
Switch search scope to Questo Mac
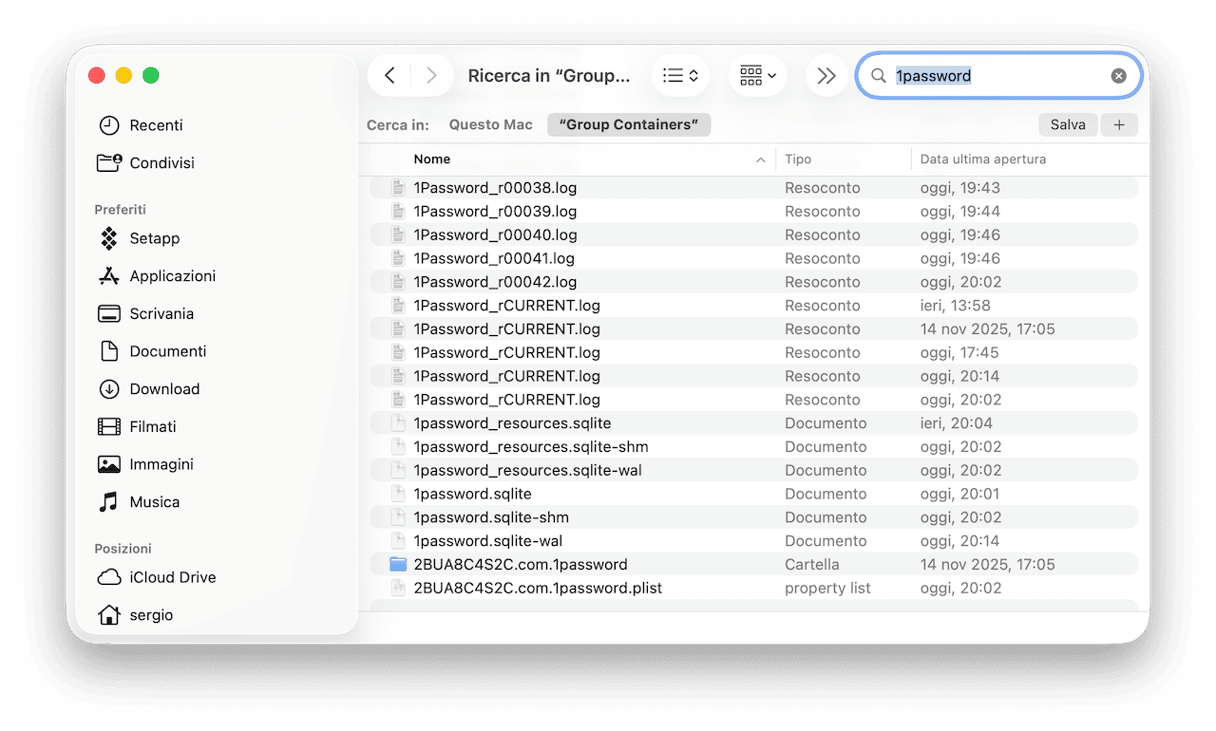pyautogui.click(x=490, y=125)
